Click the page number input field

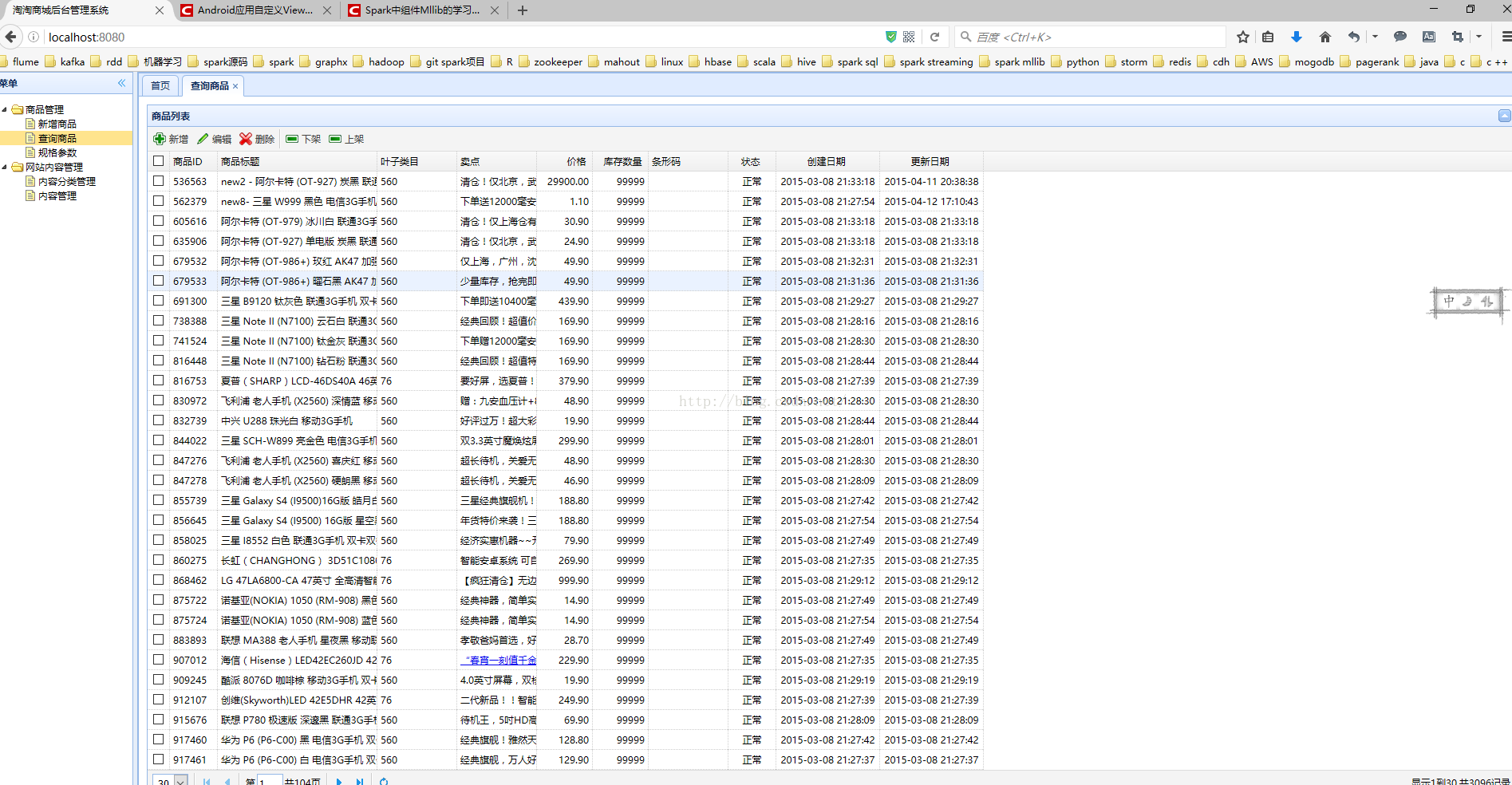270,781
